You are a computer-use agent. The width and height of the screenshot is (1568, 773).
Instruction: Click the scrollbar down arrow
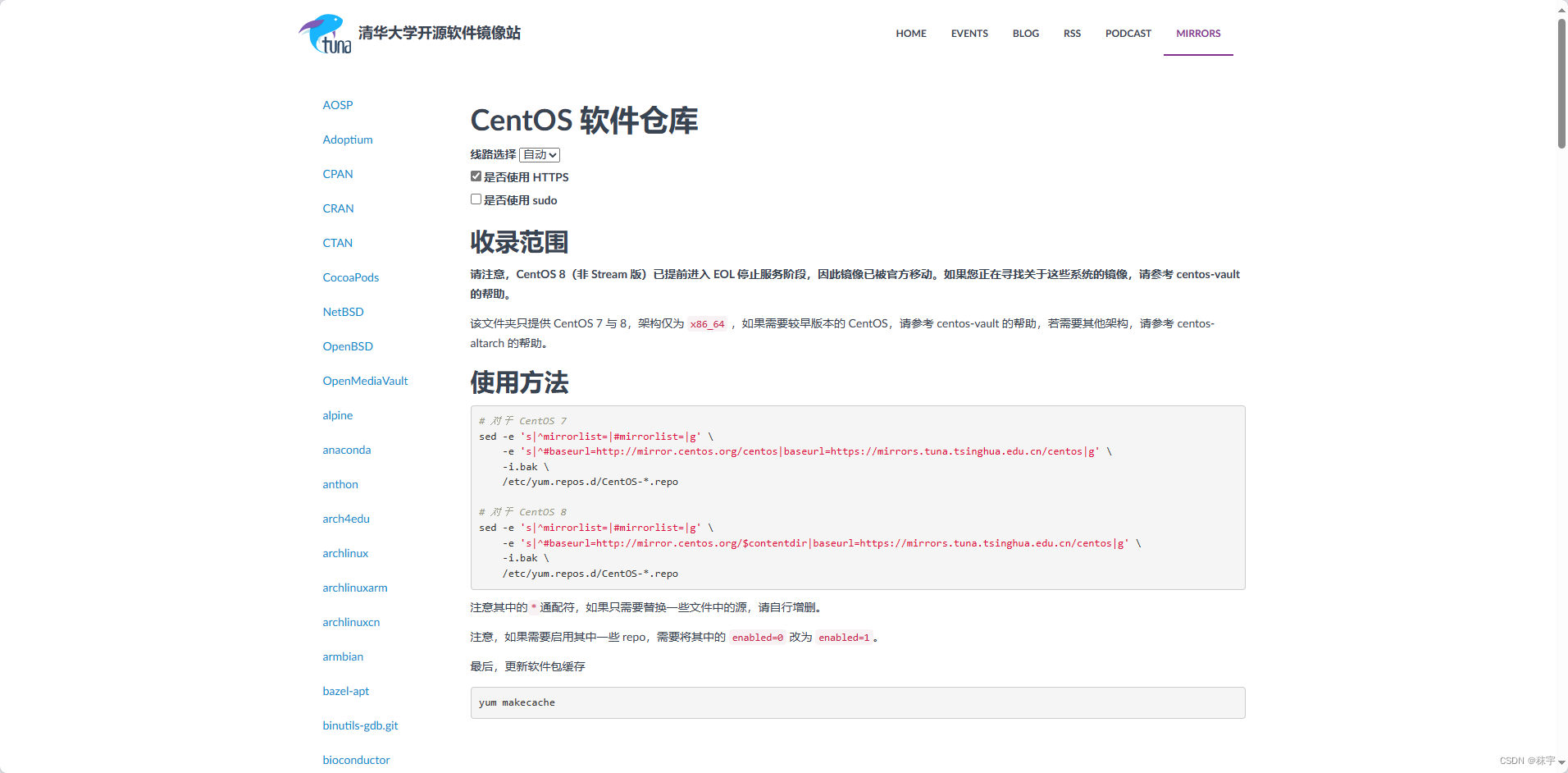click(1561, 764)
